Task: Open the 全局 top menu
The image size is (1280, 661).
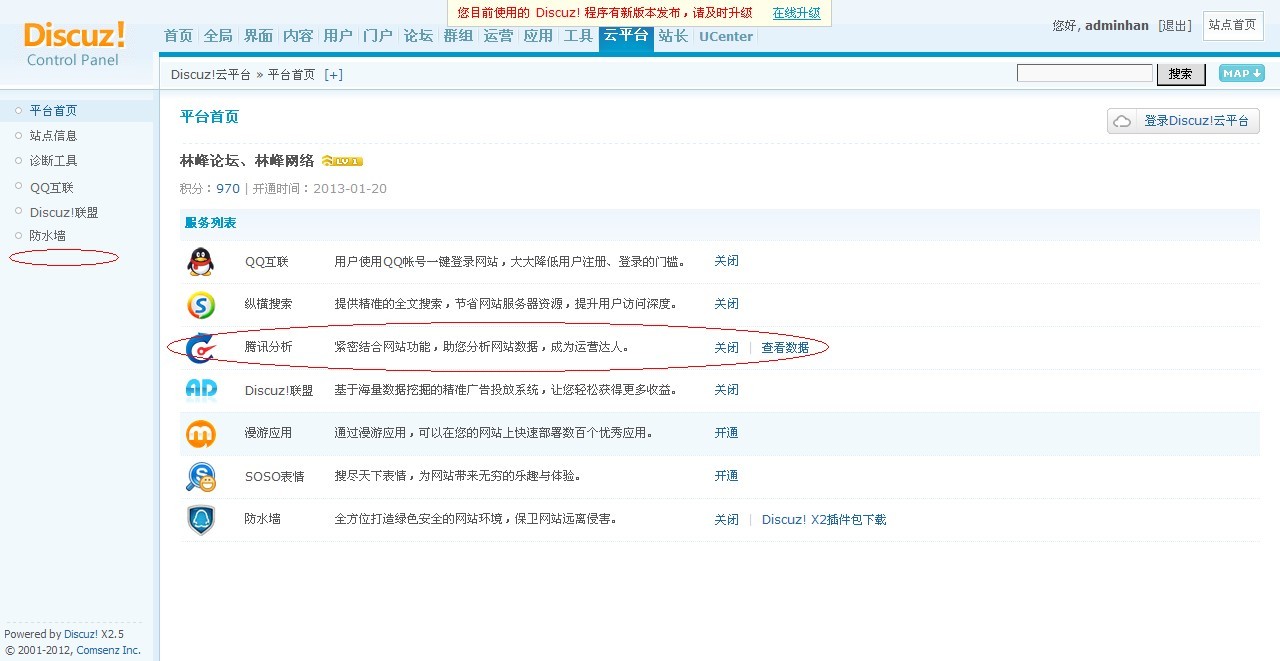Action: [218, 36]
